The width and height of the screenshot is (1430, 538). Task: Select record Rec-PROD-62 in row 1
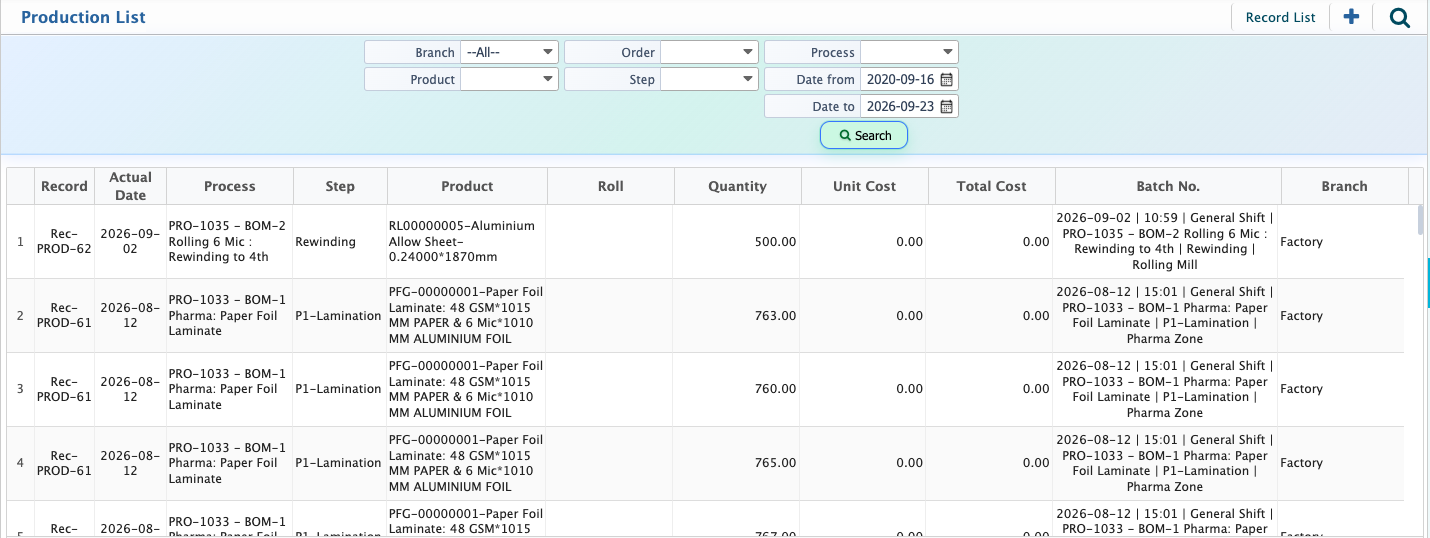coord(64,242)
